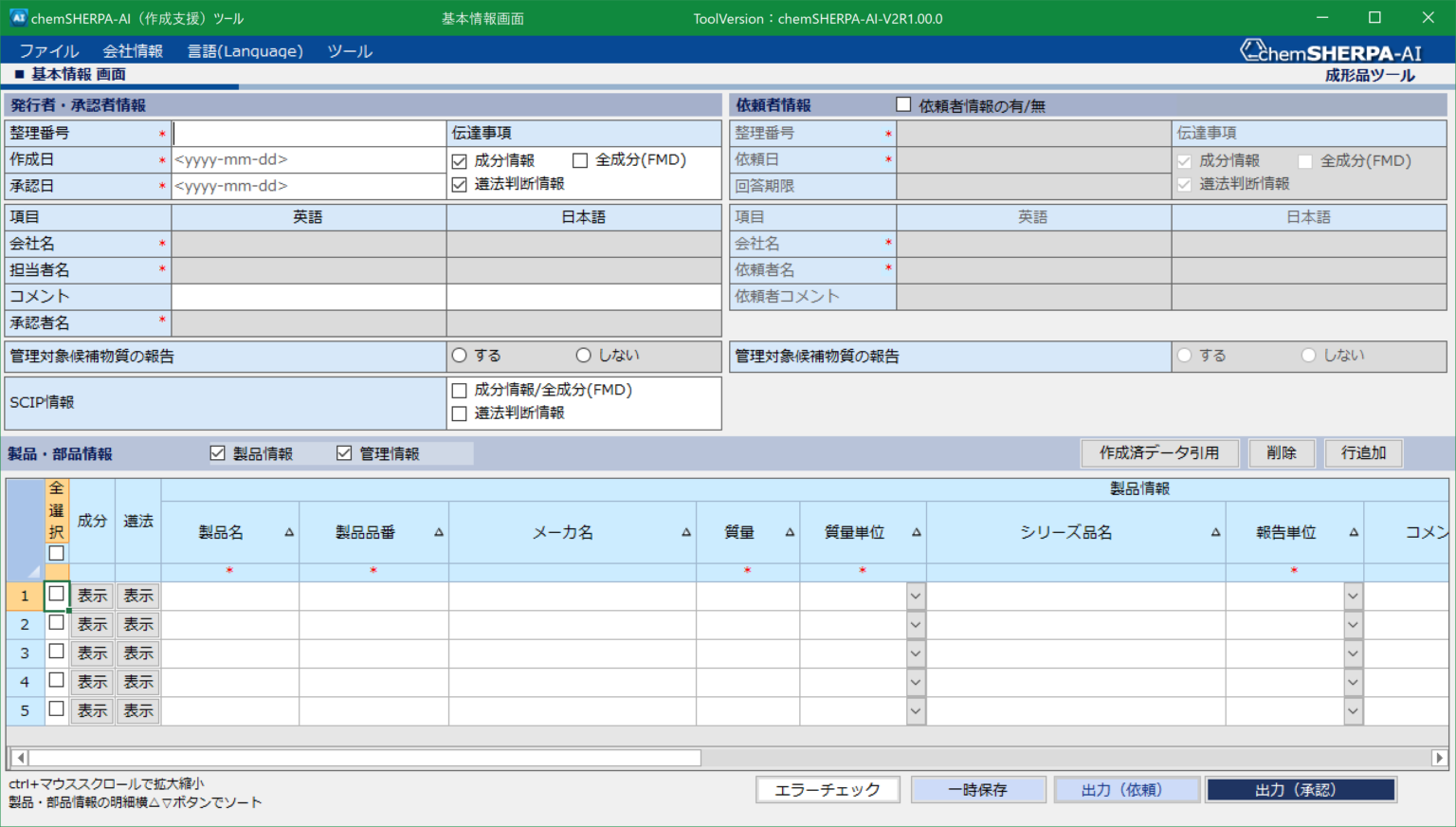1456x827 pixels.
Task: Open the 報告単位 dropdown in row 1
Action: (x=1352, y=595)
